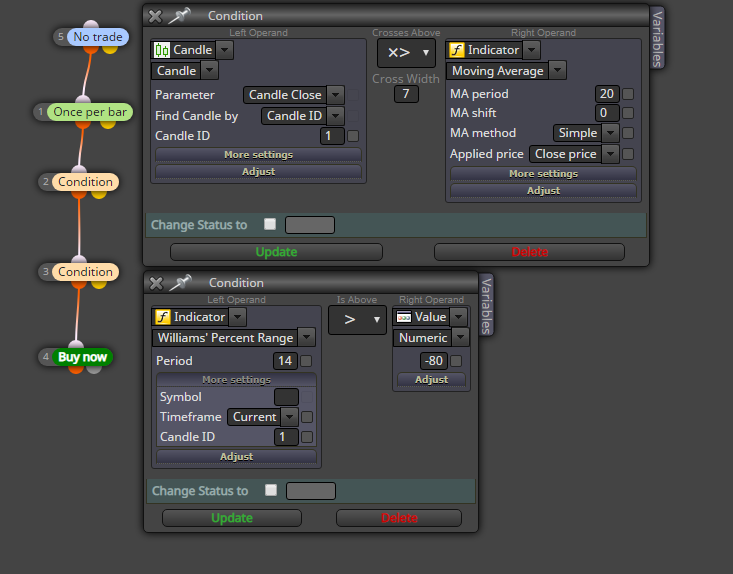Toggle the checkbox next to upper Candle ID
Image resolution: width=733 pixels, height=574 pixels.
click(x=353, y=136)
